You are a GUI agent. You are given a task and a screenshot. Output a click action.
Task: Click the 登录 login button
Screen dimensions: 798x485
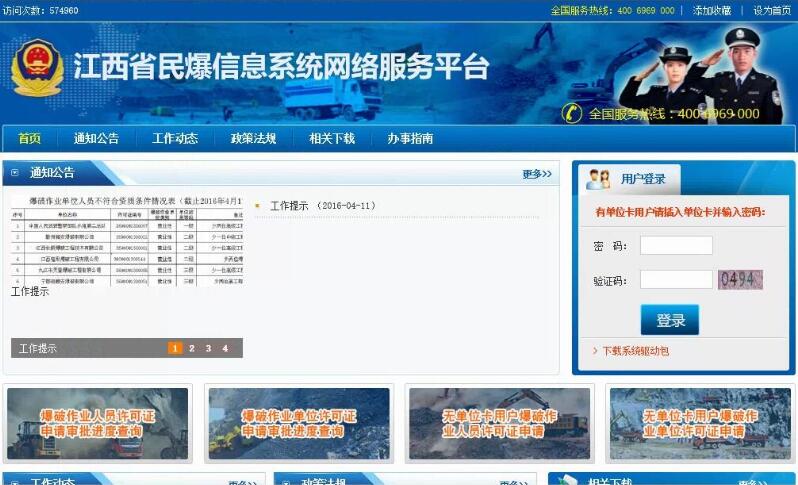point(669,320)
